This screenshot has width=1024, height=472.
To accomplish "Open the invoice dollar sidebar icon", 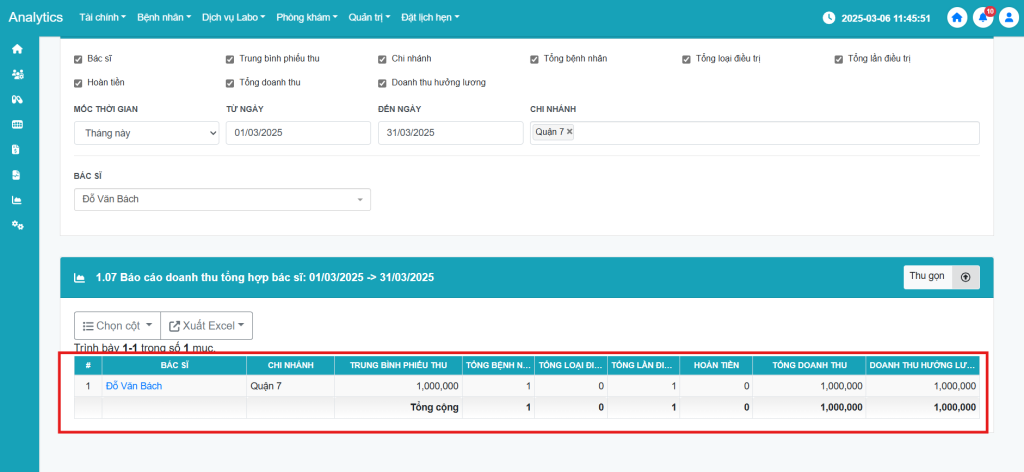I will (x=17, y=149).
